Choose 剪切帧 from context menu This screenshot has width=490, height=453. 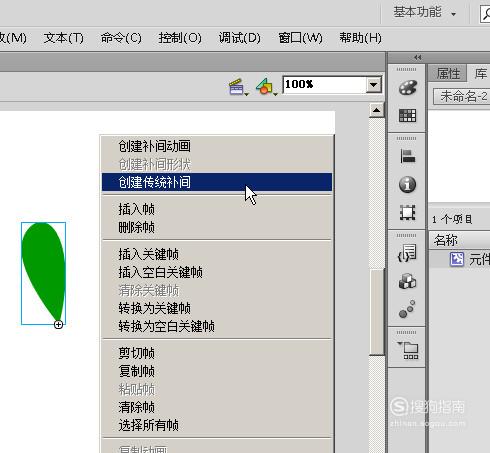point(217,353)
